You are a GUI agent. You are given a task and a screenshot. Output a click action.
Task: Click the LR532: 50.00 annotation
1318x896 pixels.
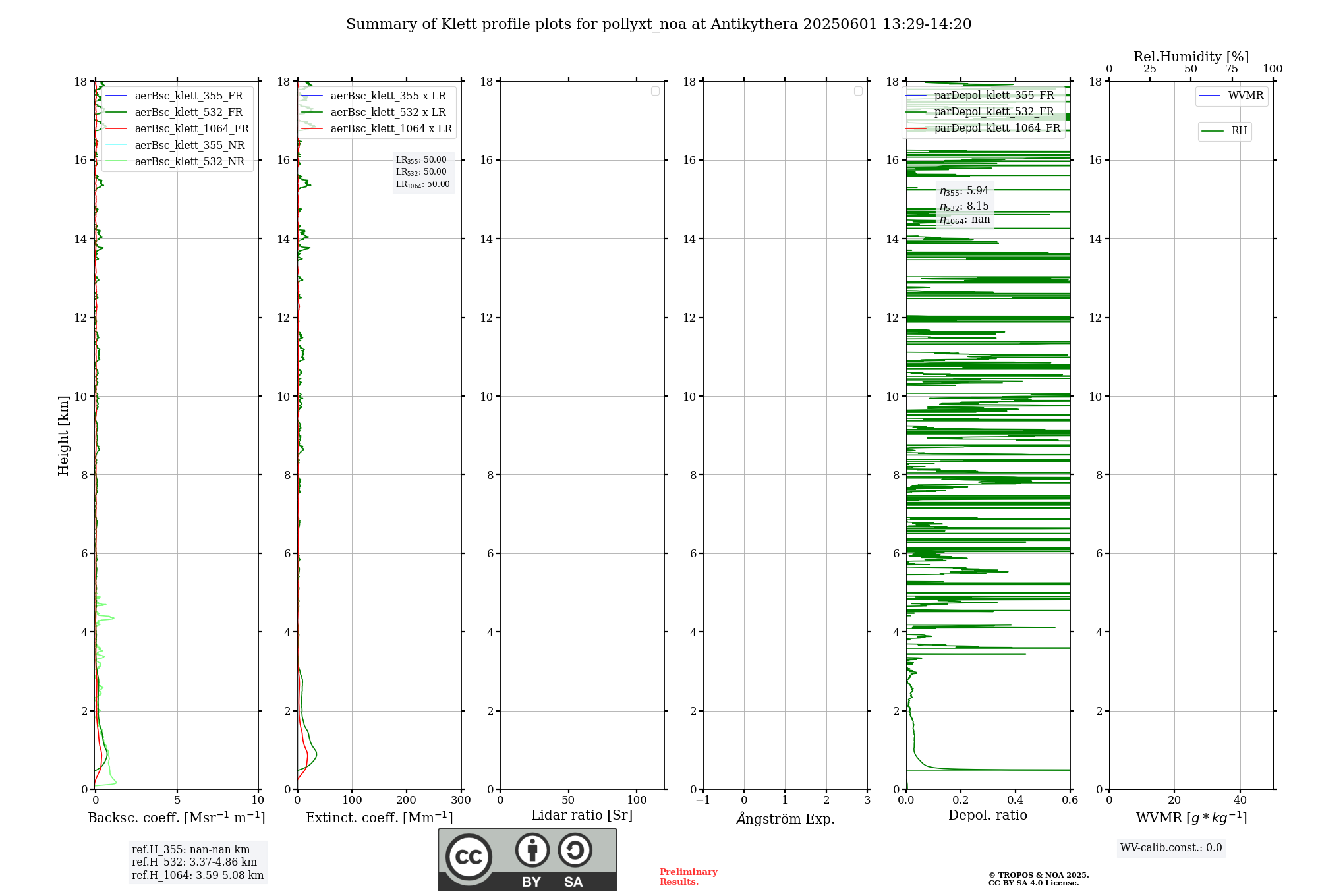point(421,172)
